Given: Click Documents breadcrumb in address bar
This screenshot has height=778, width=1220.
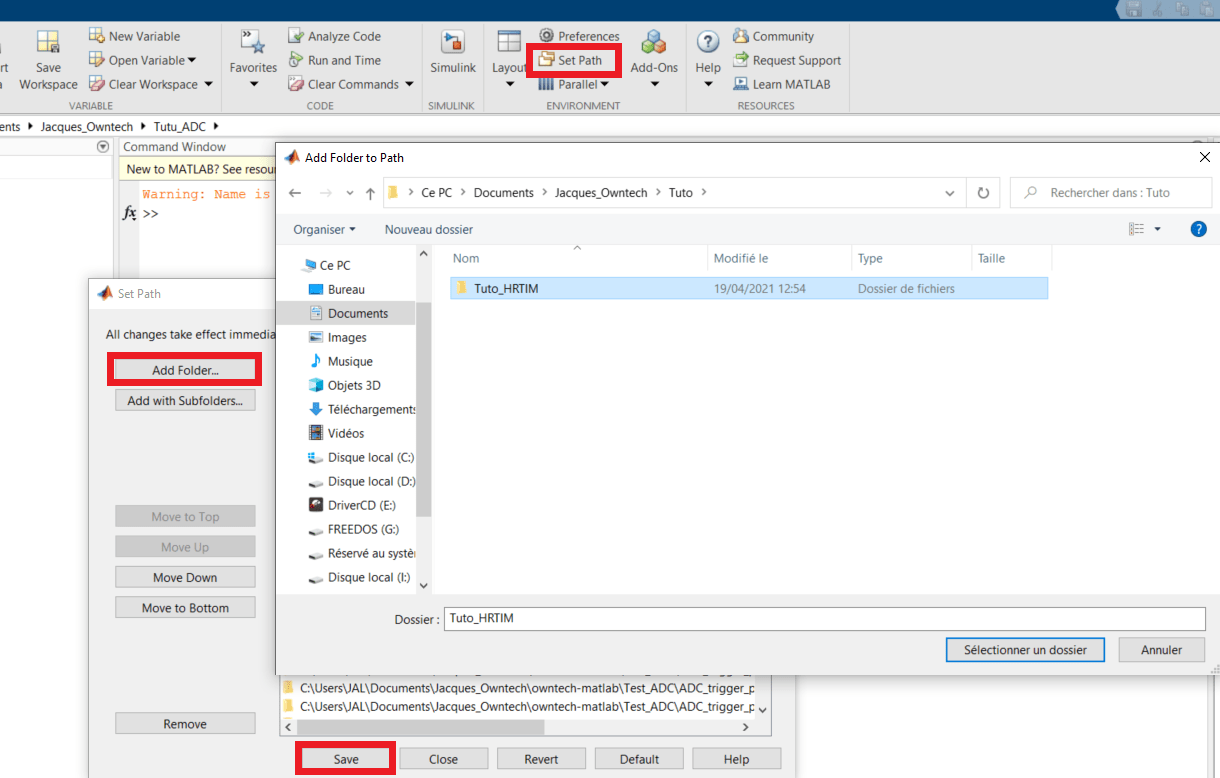Looking at the screenshot, I should point(504,193).
